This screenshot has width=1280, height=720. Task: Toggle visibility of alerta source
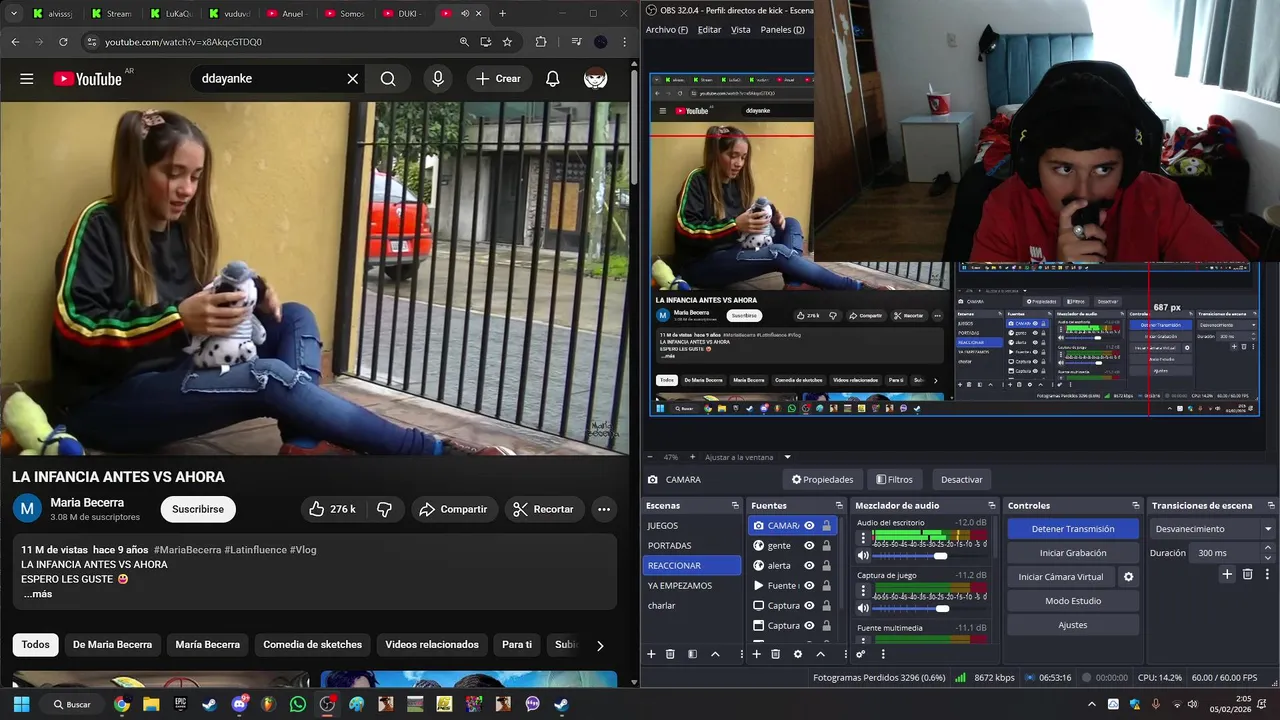click(809, 565)
